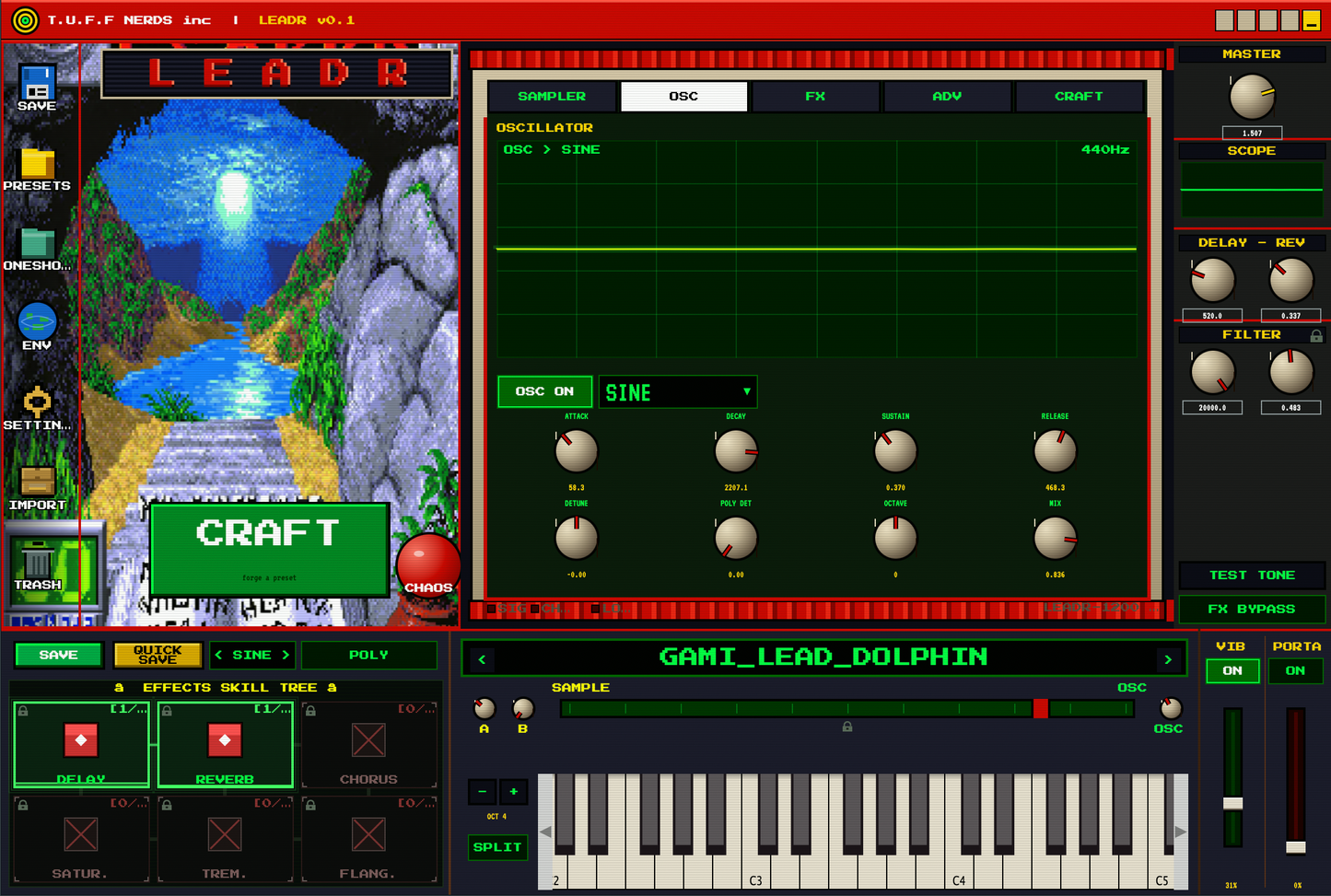
Task: Click the RELEASE knob
Action: (x=1056, y=451)
